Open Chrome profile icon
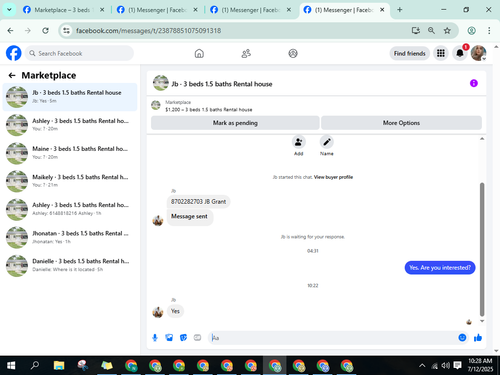Image resolution: width=500 pixels, height=375 pixels. click(x=471, y=31)
